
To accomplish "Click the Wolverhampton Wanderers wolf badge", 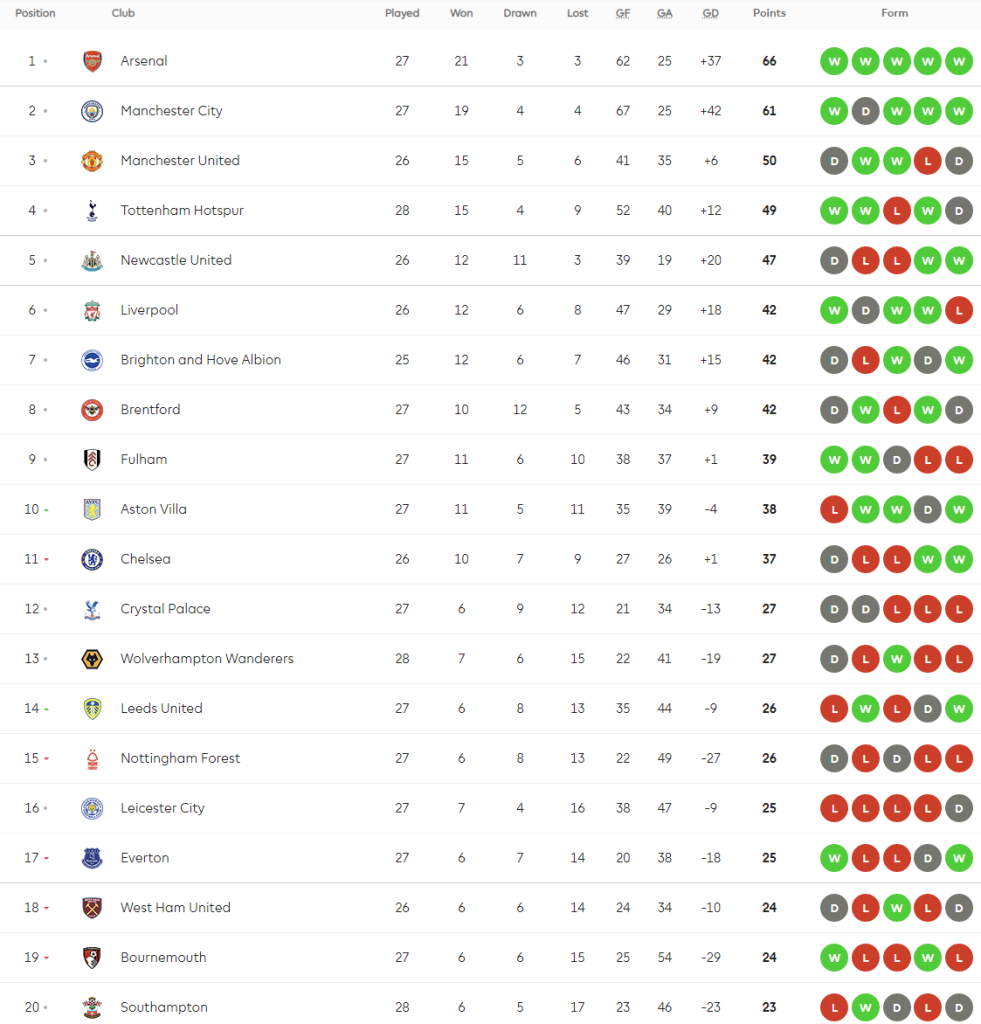I will pos(92,659).
